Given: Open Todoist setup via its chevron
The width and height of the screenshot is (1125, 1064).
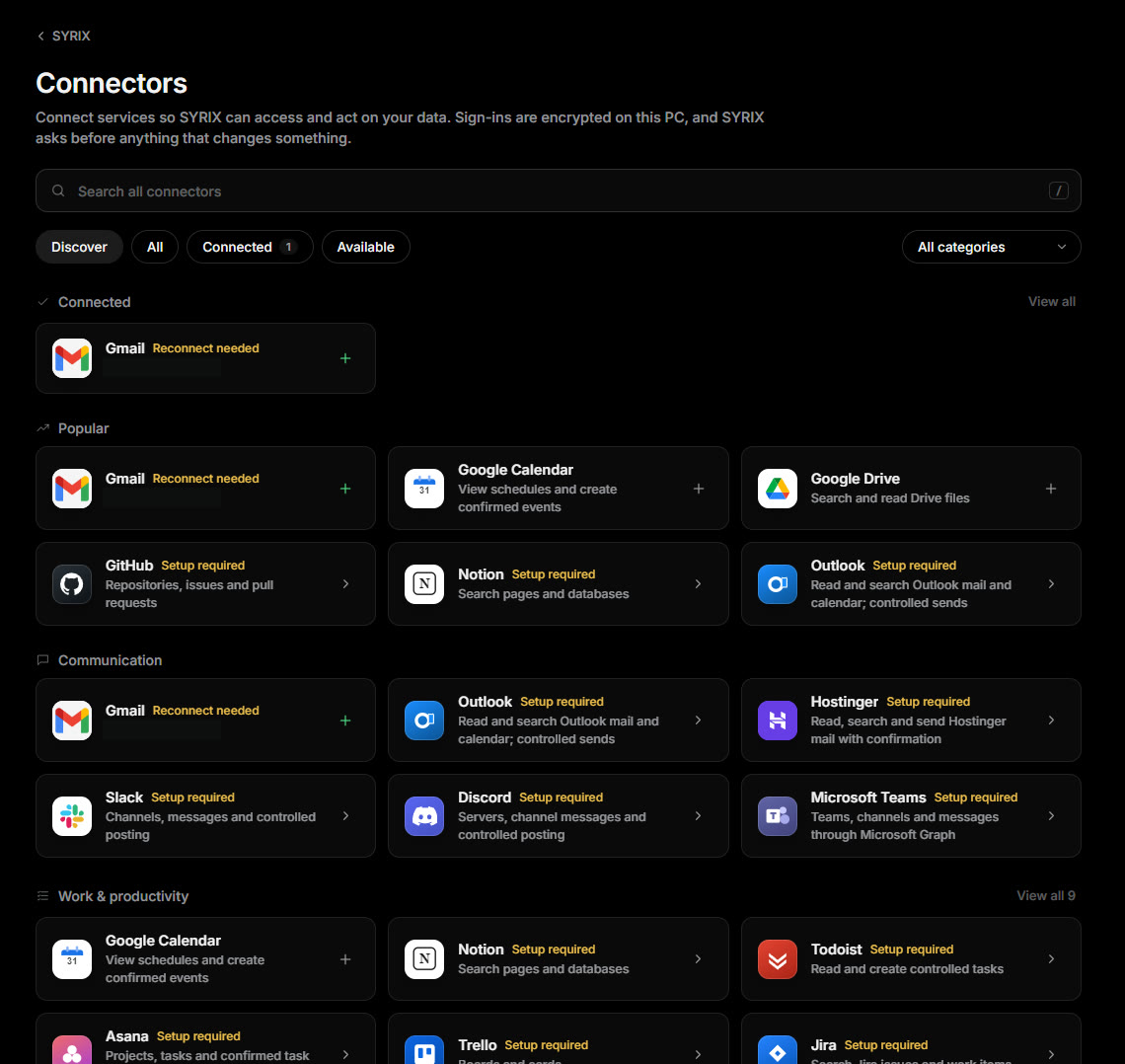Looking at the screenshot, I should (x=1050, y=959).
